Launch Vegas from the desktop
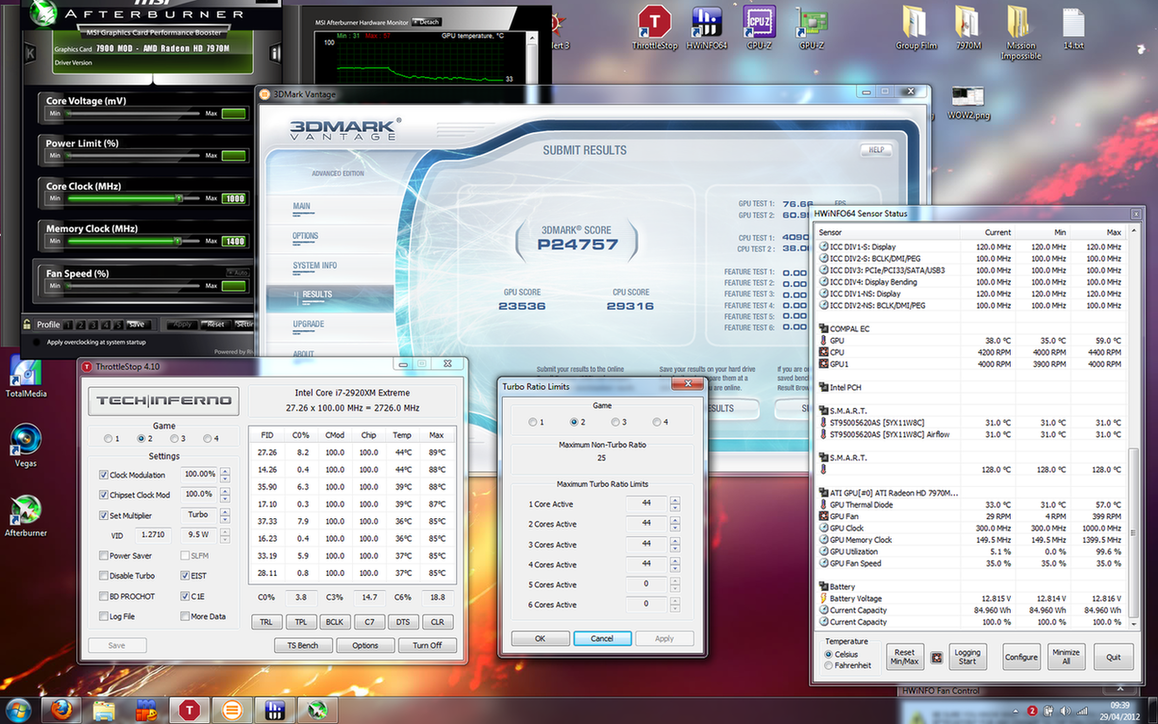 pyautogui.click(x=26, y=445)
